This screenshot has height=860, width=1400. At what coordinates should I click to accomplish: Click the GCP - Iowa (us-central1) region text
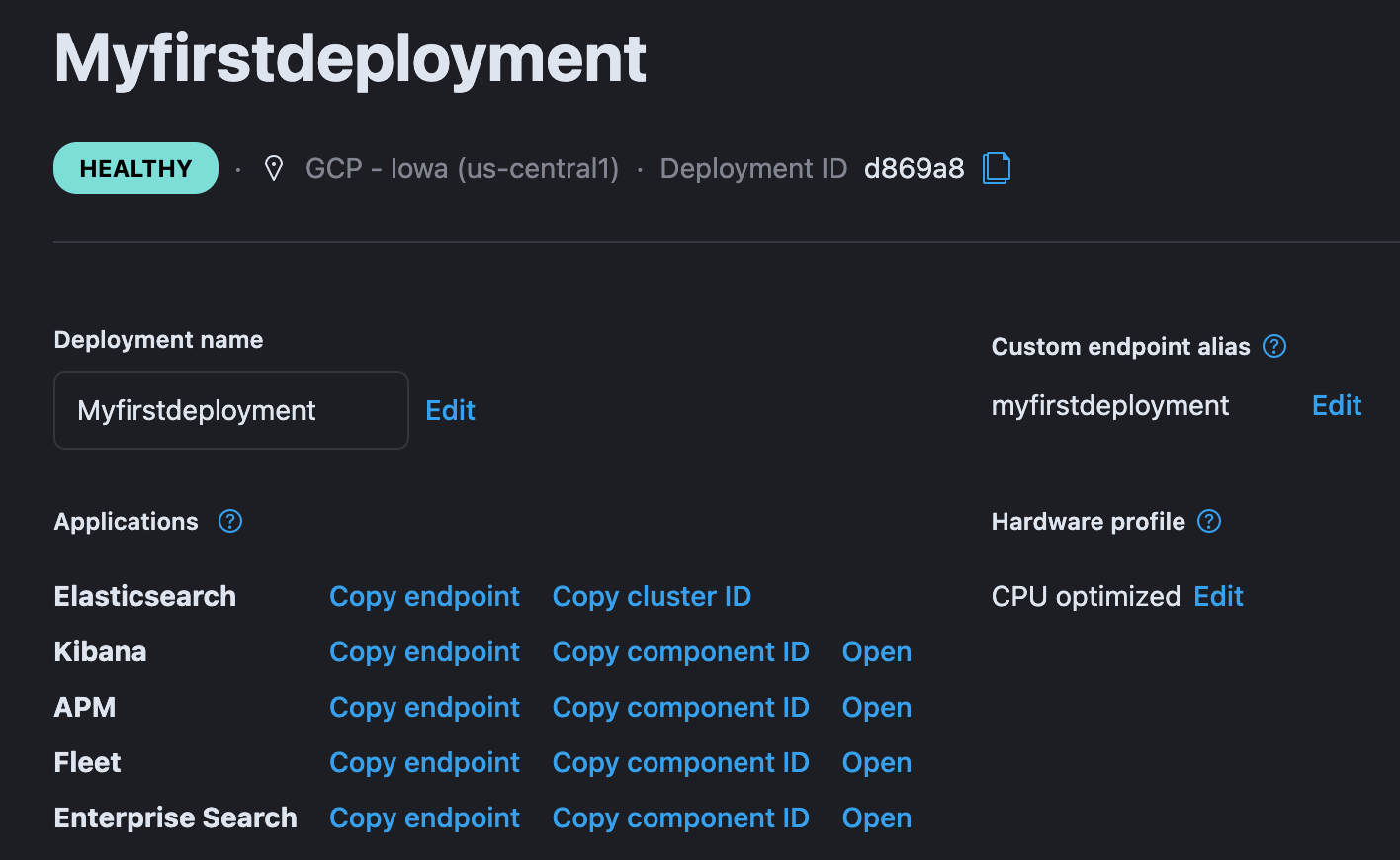point(462,168)
